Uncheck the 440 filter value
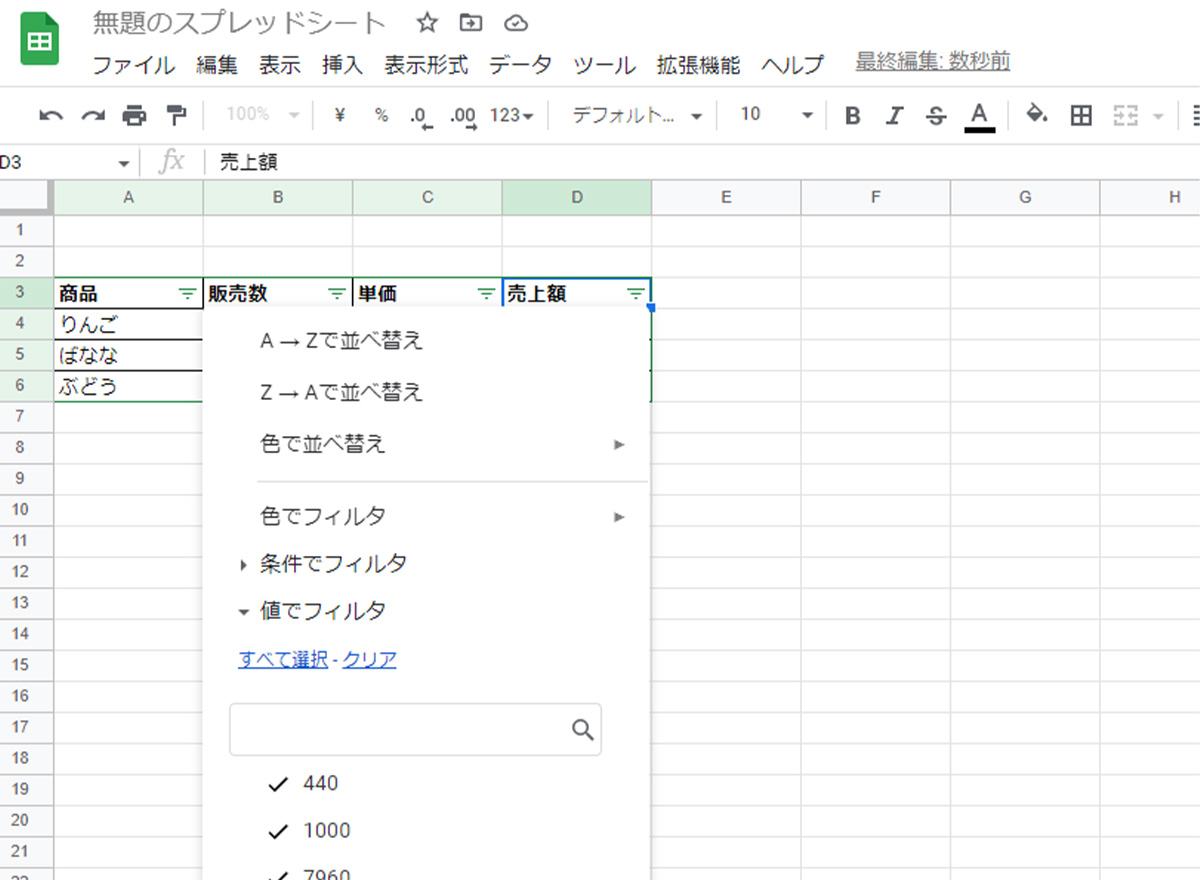The image size is (1200, 880). pos(279,784)
